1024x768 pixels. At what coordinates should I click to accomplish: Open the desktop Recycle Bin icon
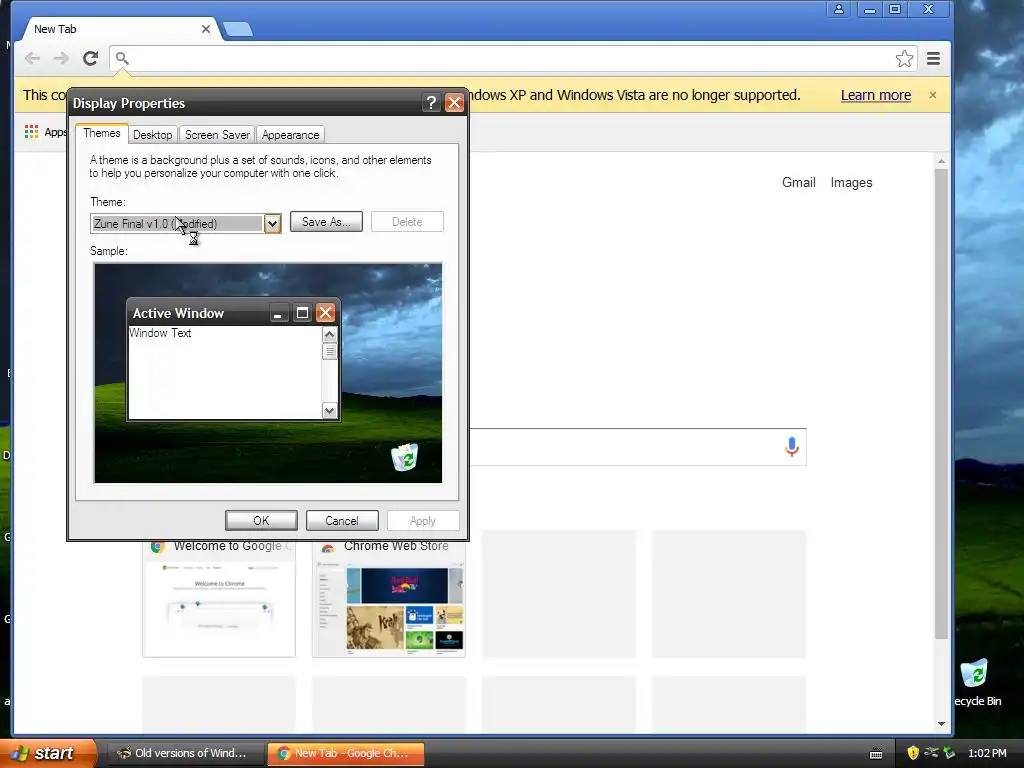[x=975, y=682]
